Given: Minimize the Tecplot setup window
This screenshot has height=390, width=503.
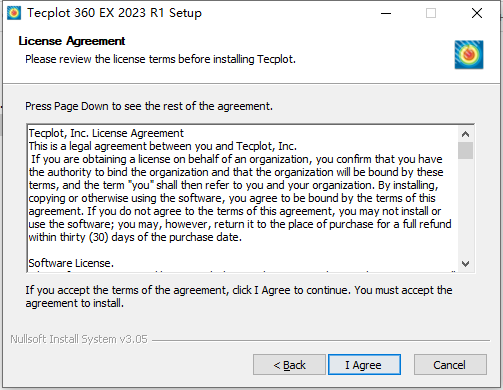Looking at the screenshot, I should pyautogui.click(x=386, y=13).
